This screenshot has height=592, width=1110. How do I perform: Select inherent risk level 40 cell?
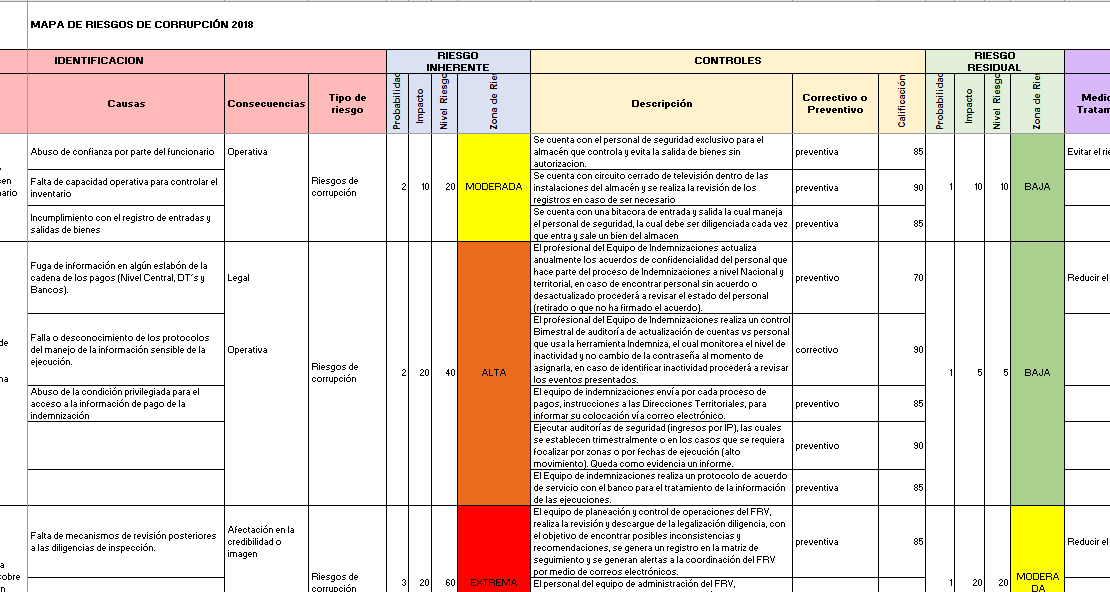tap(445, 373)
